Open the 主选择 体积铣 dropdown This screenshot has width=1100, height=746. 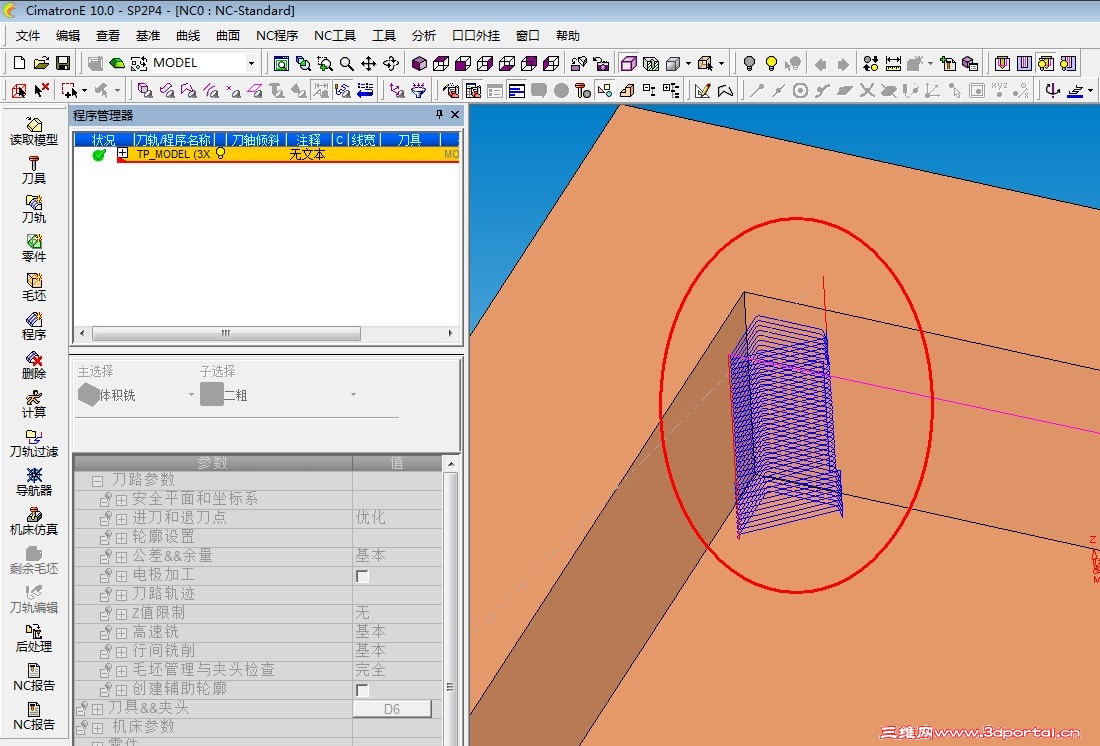tap(191, 395)
